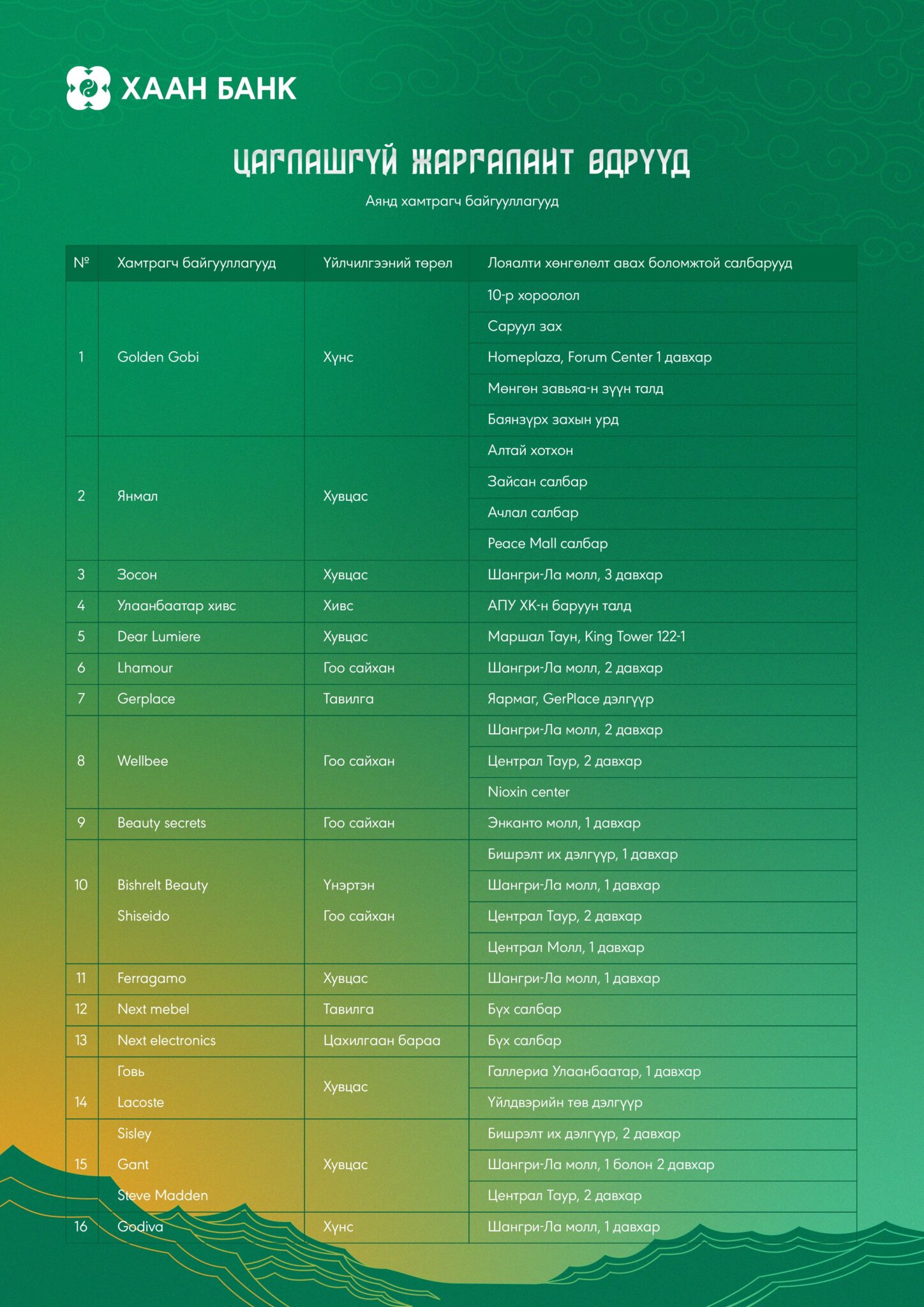Click the Nioxin center branch
The width and height of the screenshot is (924, 1307).
(x=528, y=792)
